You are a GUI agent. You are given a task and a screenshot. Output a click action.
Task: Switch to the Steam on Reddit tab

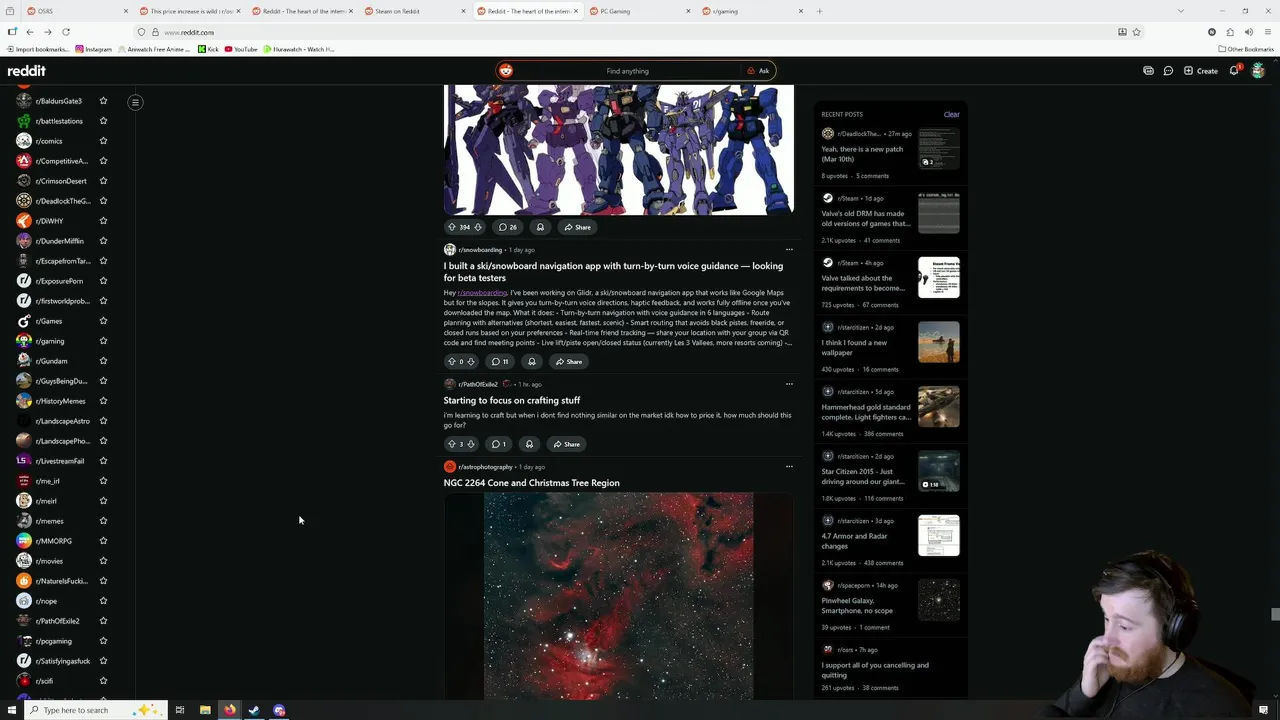(413, 11)
